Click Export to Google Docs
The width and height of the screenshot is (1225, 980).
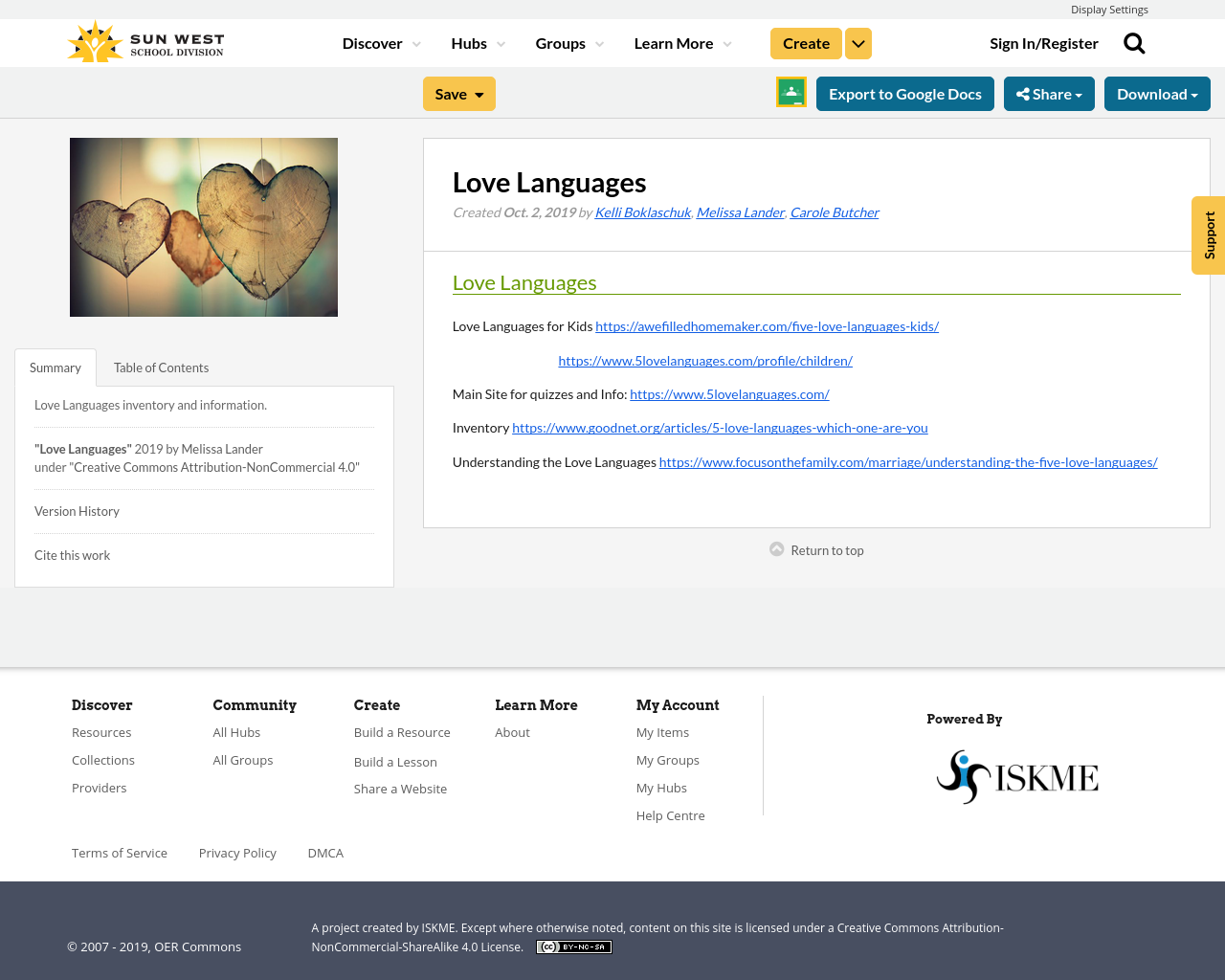click(904, 93)
